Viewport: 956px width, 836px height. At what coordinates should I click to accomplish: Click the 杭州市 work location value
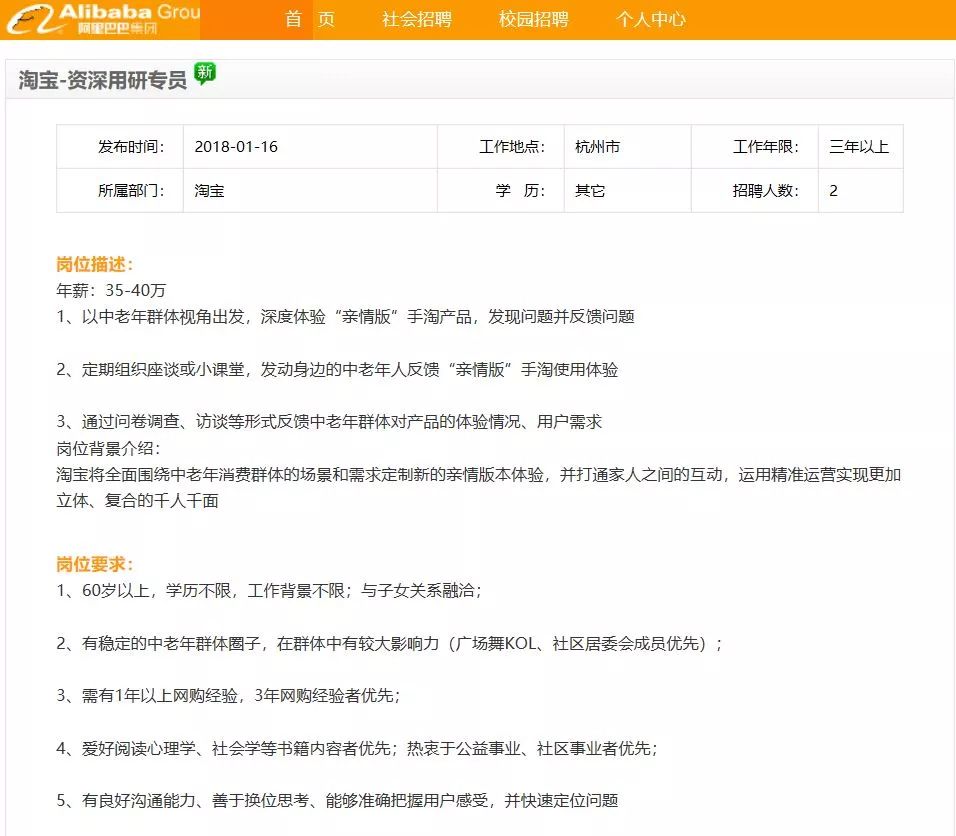click(597, 147)
